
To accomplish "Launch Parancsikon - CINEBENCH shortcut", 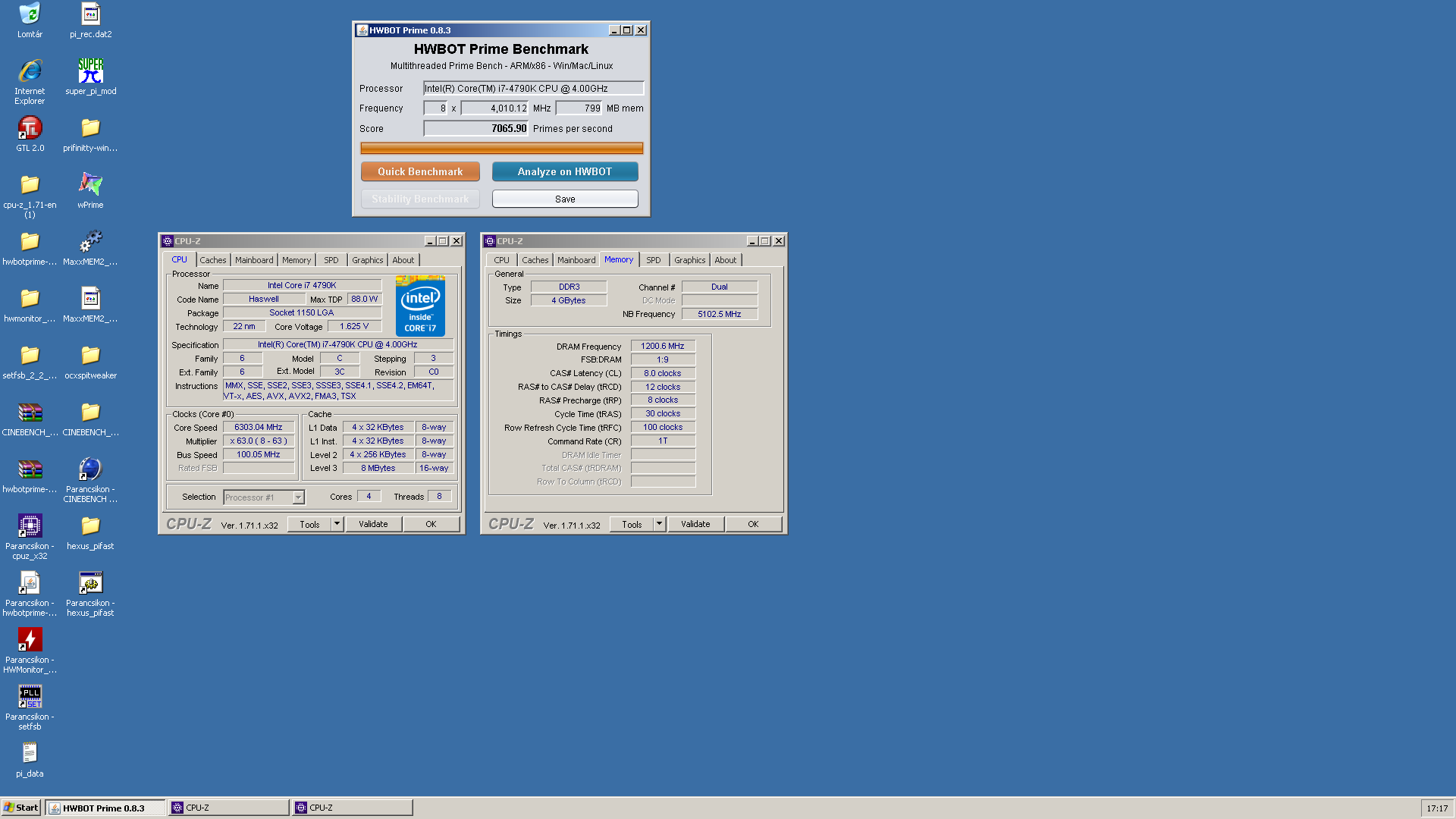I will (x=90, y=469).
